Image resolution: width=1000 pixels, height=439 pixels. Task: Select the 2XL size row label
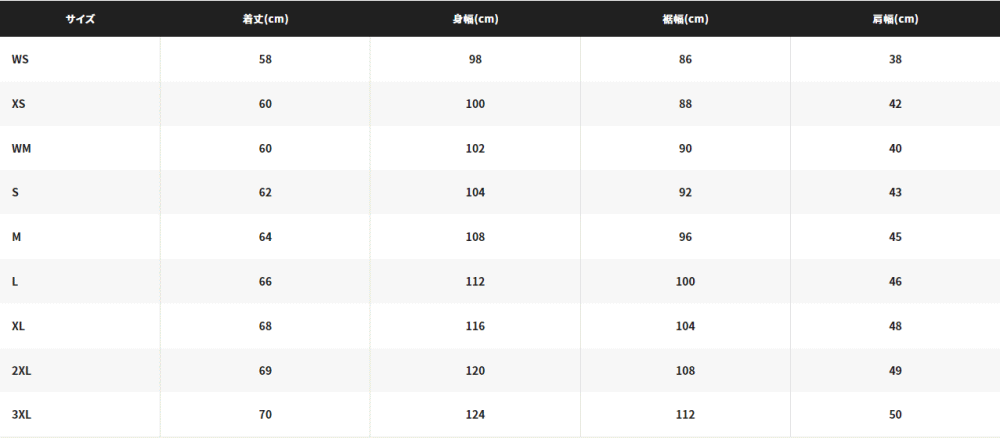[21, 371]
